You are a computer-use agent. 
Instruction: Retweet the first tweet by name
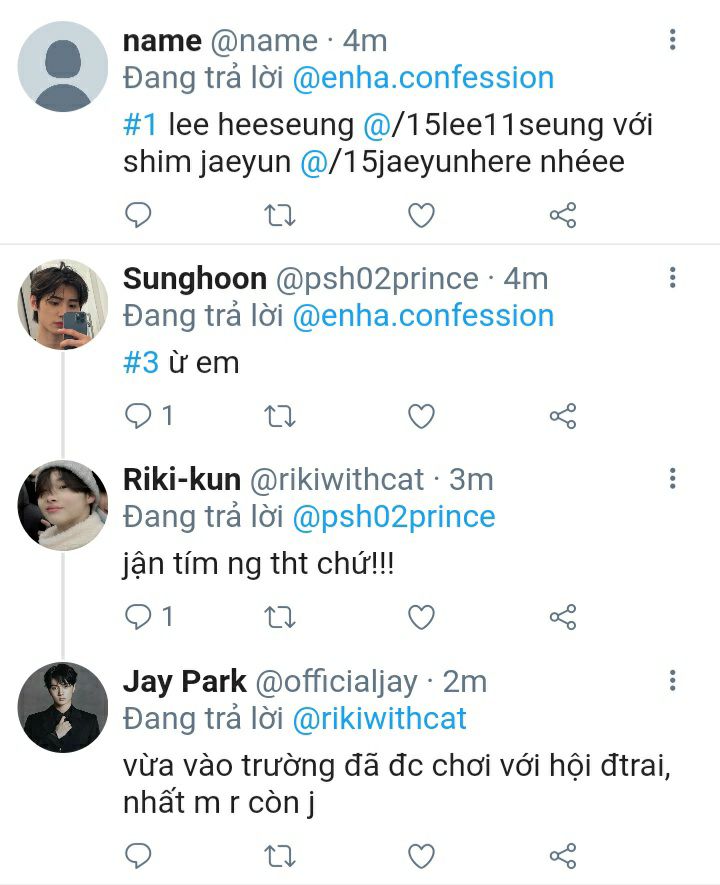[280, 215]
